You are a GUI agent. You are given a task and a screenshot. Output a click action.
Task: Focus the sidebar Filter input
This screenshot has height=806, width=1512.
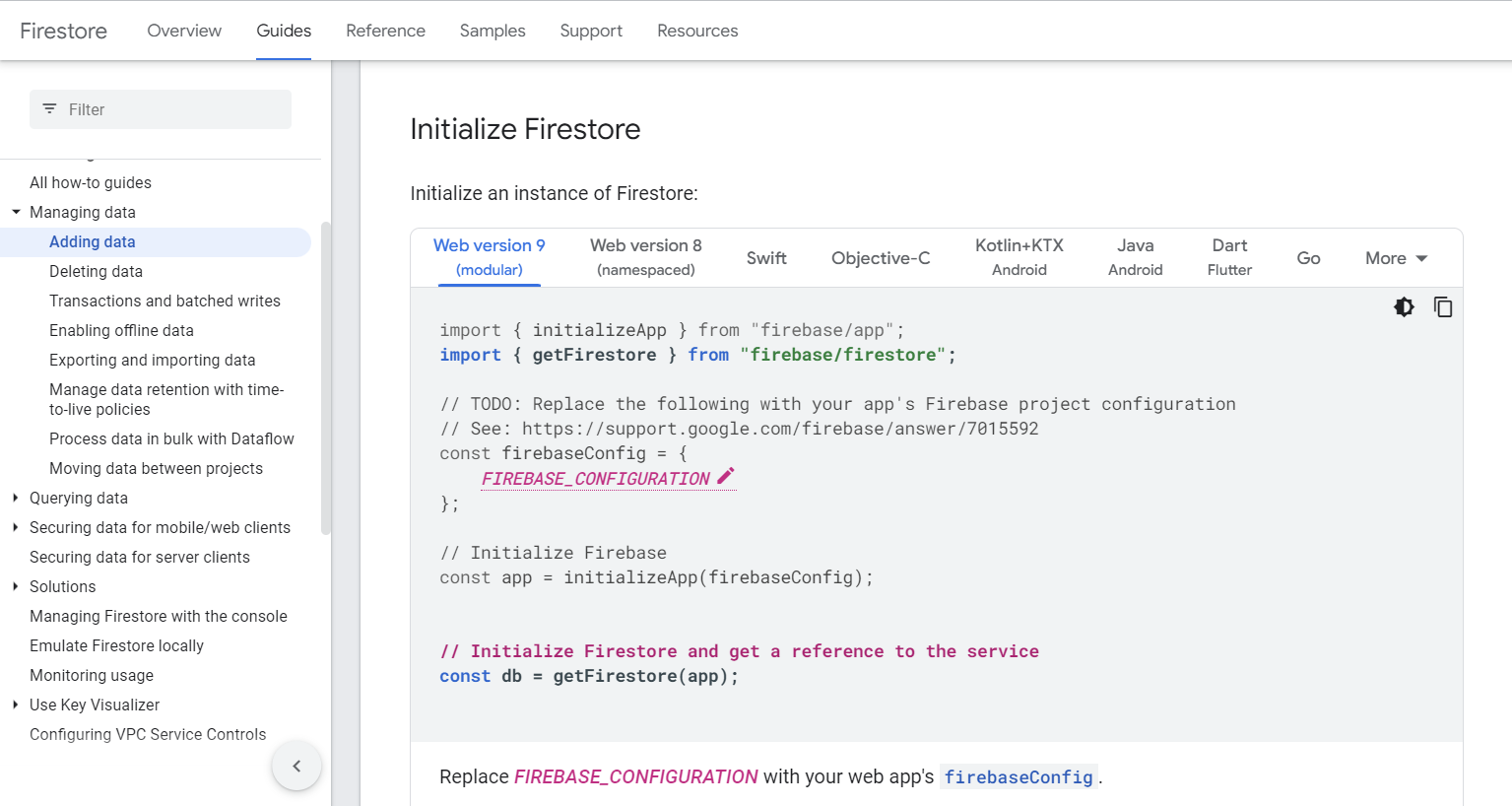tap(161, 109)
